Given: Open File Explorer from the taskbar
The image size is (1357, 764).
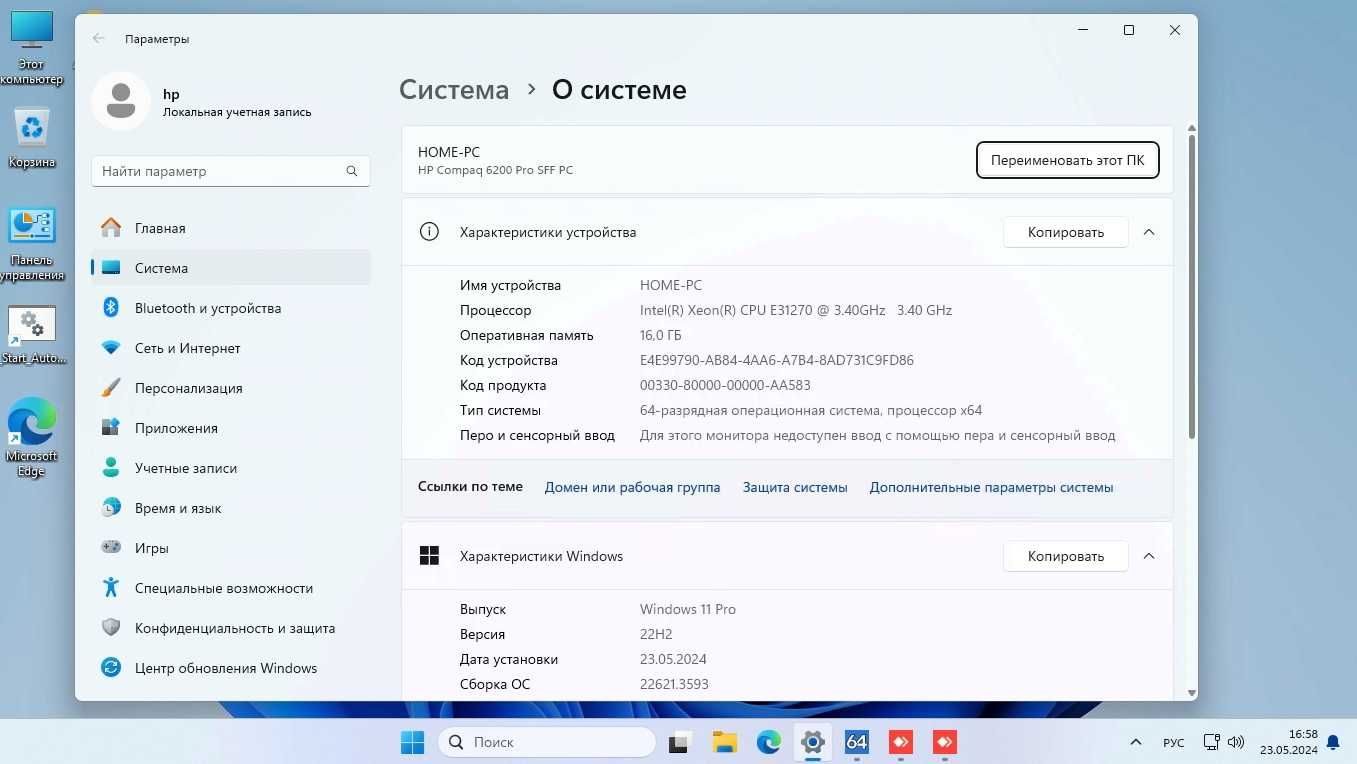Looking at the screenshot, I should coord(725,742).
